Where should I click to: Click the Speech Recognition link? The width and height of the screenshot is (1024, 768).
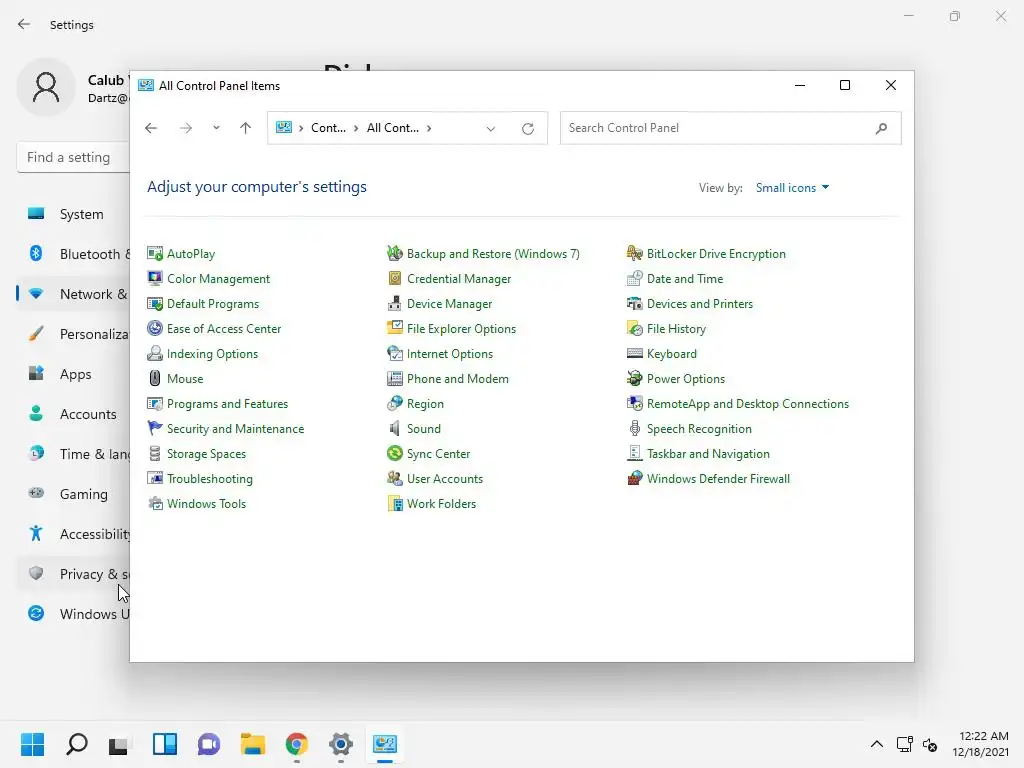click(x=699, y=428)
